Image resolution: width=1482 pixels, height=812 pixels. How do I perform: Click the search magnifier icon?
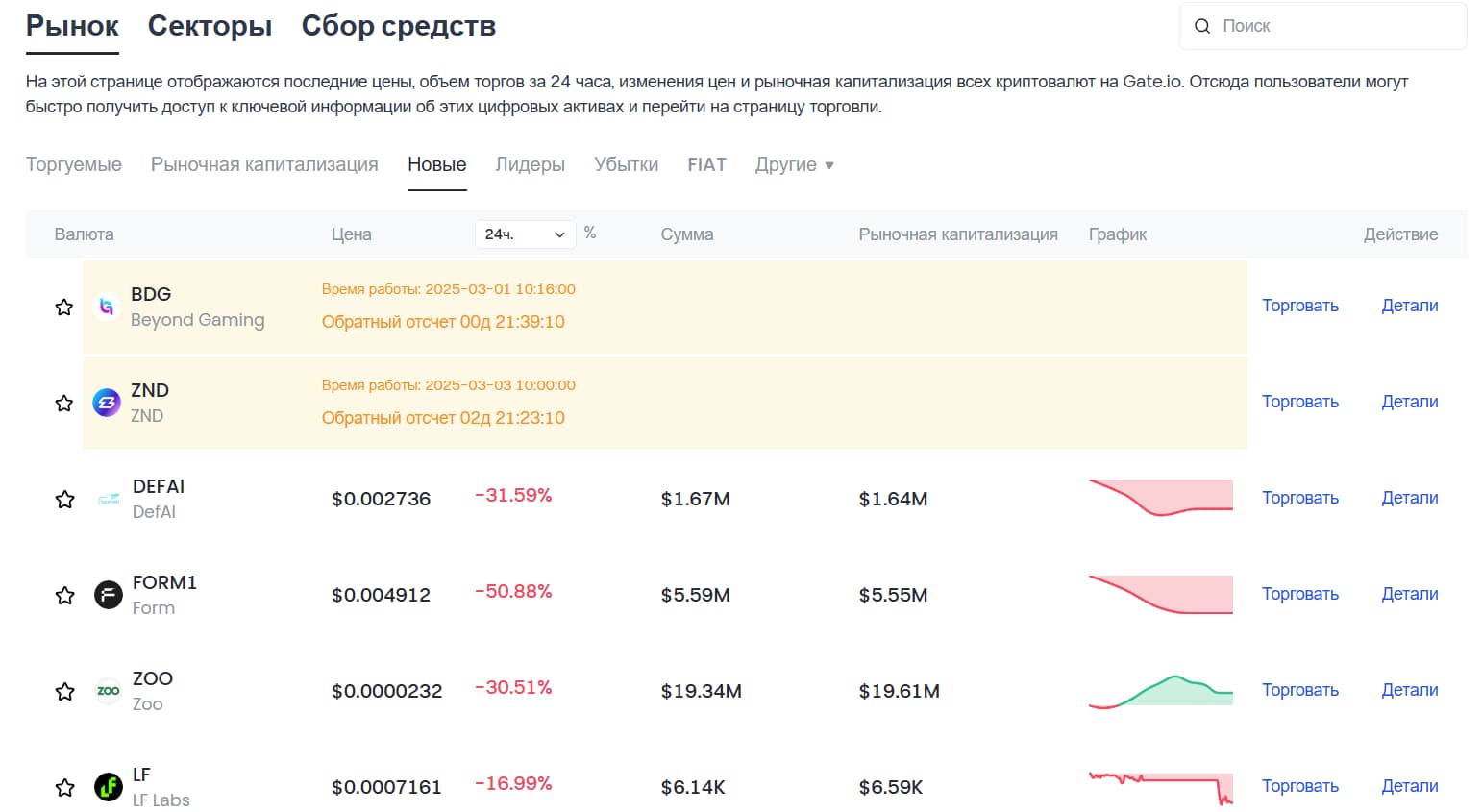(1202, 26)
